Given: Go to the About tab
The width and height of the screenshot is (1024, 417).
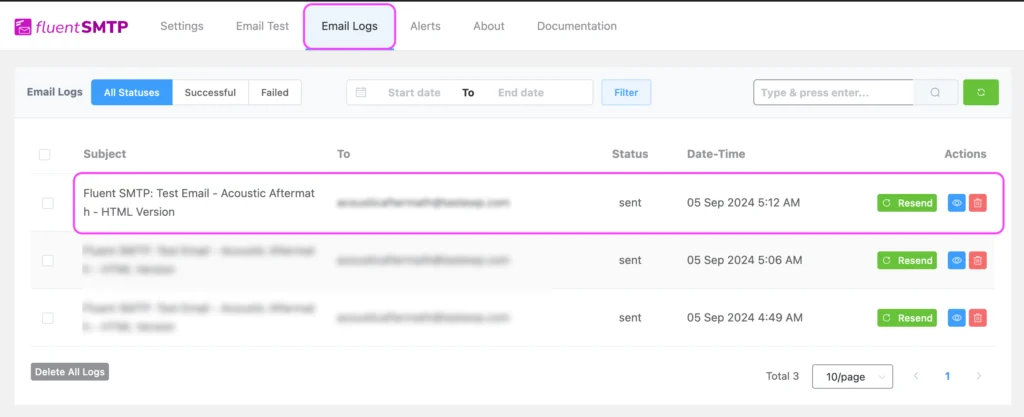Looking at the screenshot, I should pyautogui.click(x=488, y=26).
